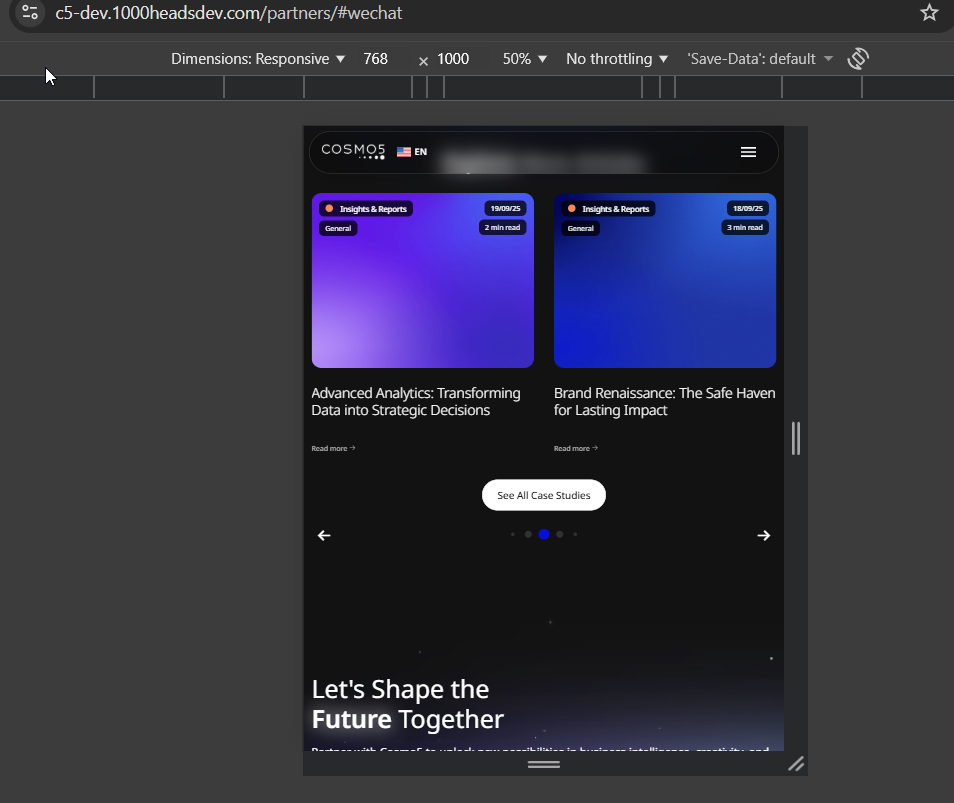
Task: Click the Cosmo5 logo
Action: 353,151
